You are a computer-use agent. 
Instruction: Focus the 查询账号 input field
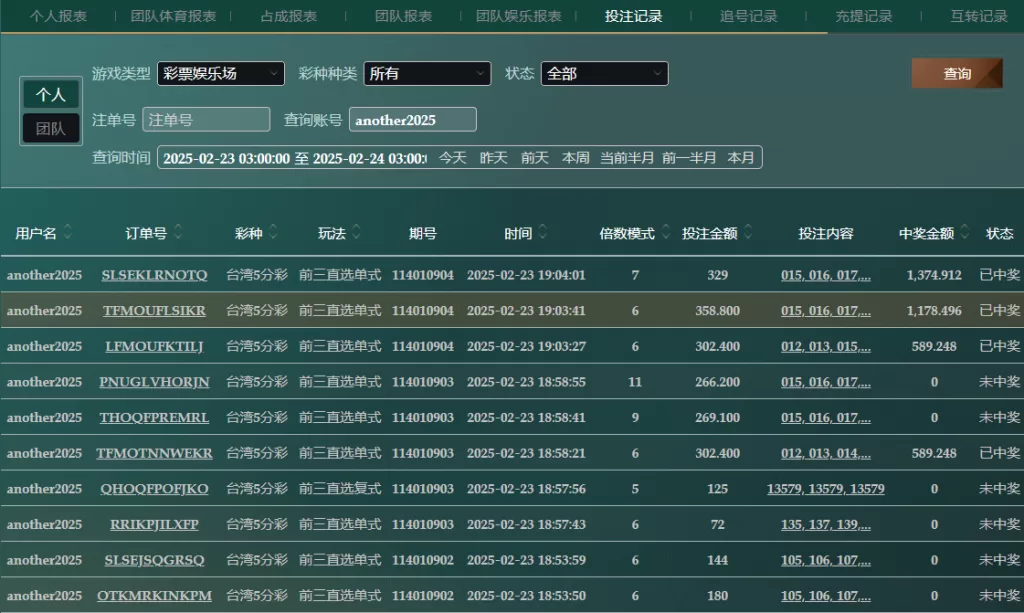(x=413, y=119)
